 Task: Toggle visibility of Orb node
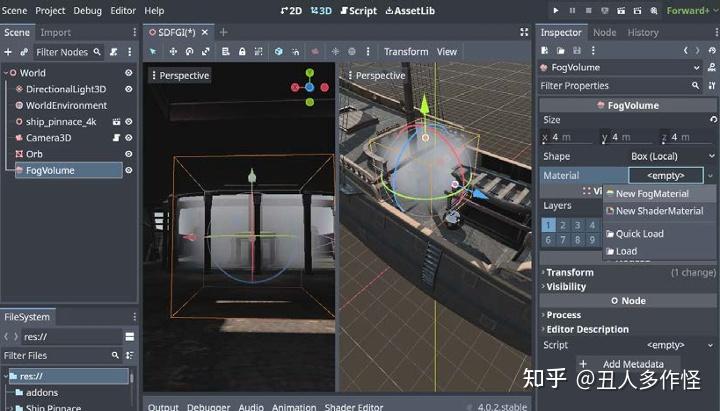click(x=129, y=154)
